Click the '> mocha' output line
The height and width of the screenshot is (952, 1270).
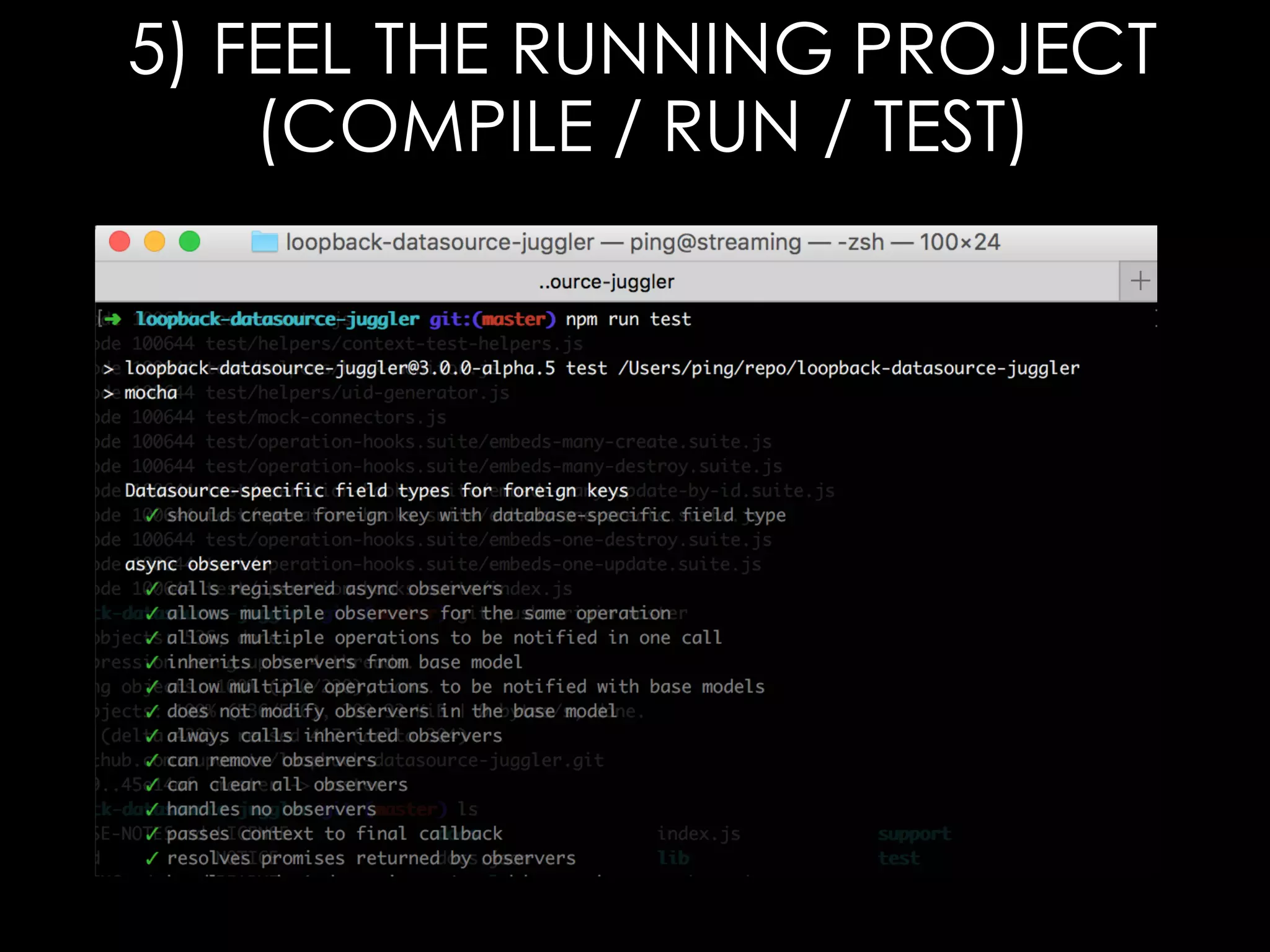tap(140, 393)
